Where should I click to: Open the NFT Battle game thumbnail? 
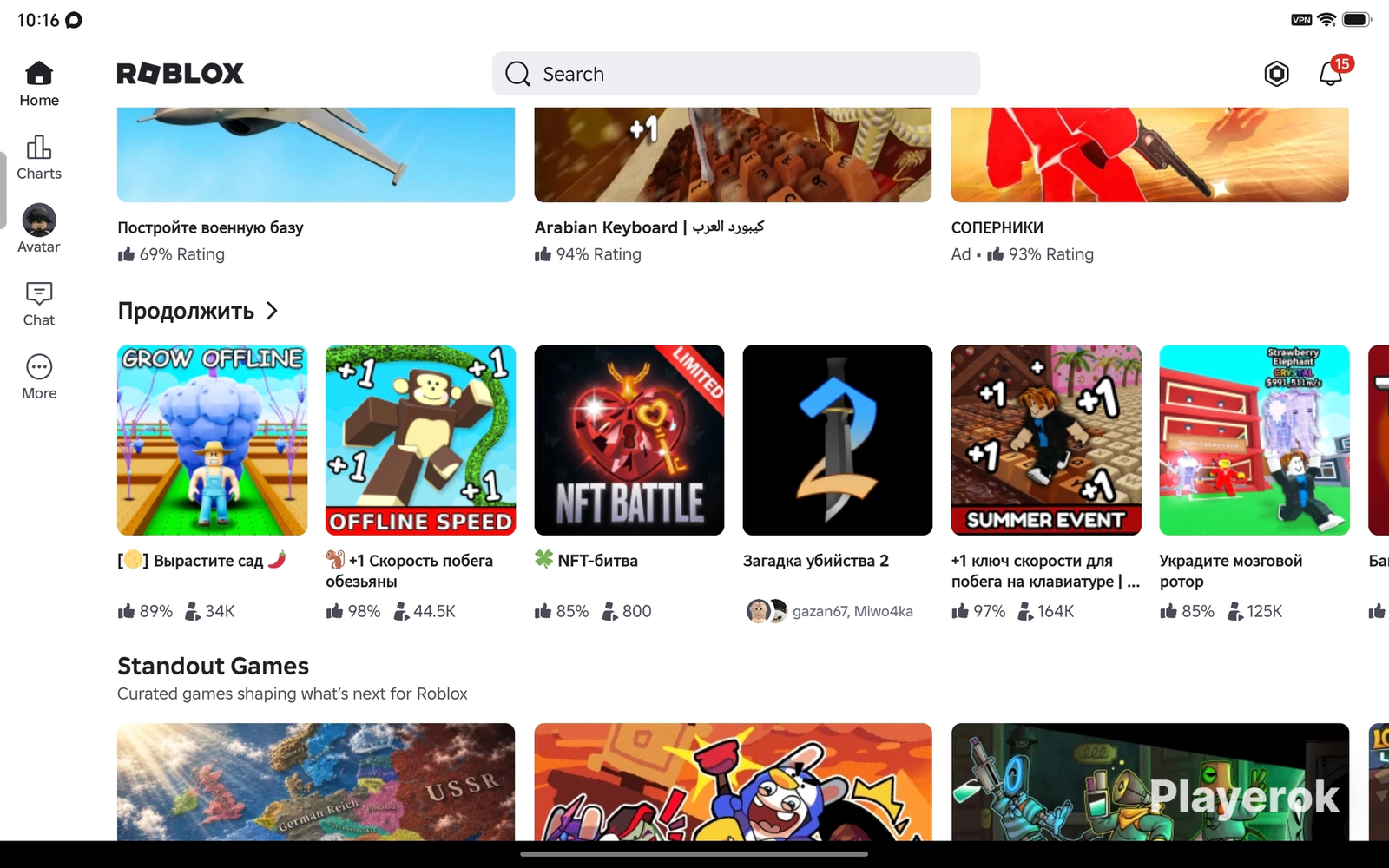point(629,440)
